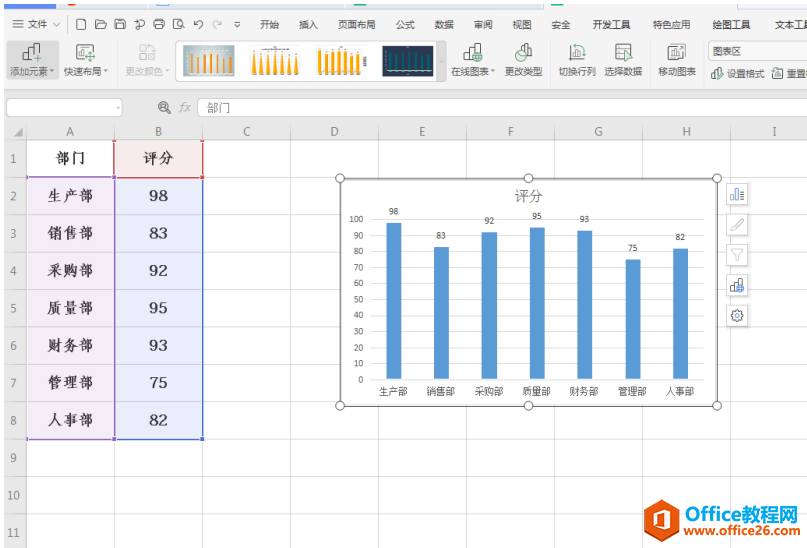
Task: Click the Print icon
Action: 159,24
